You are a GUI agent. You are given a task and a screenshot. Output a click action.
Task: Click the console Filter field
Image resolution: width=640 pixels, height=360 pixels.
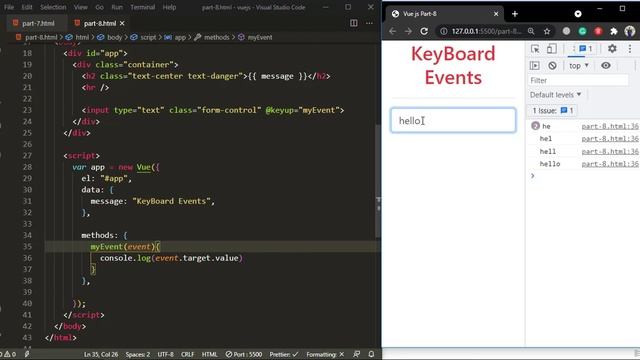[x=578, y=80]
